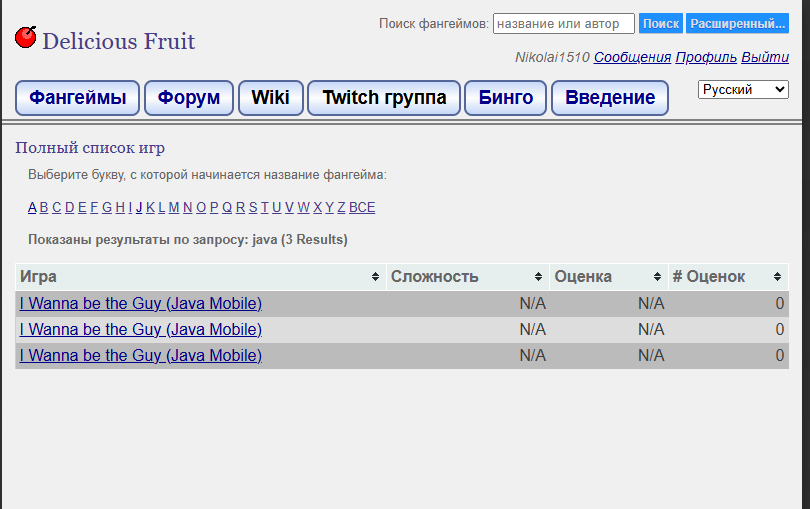Open the Введение tab
810x509 pixels.
[x=610, y=98]
